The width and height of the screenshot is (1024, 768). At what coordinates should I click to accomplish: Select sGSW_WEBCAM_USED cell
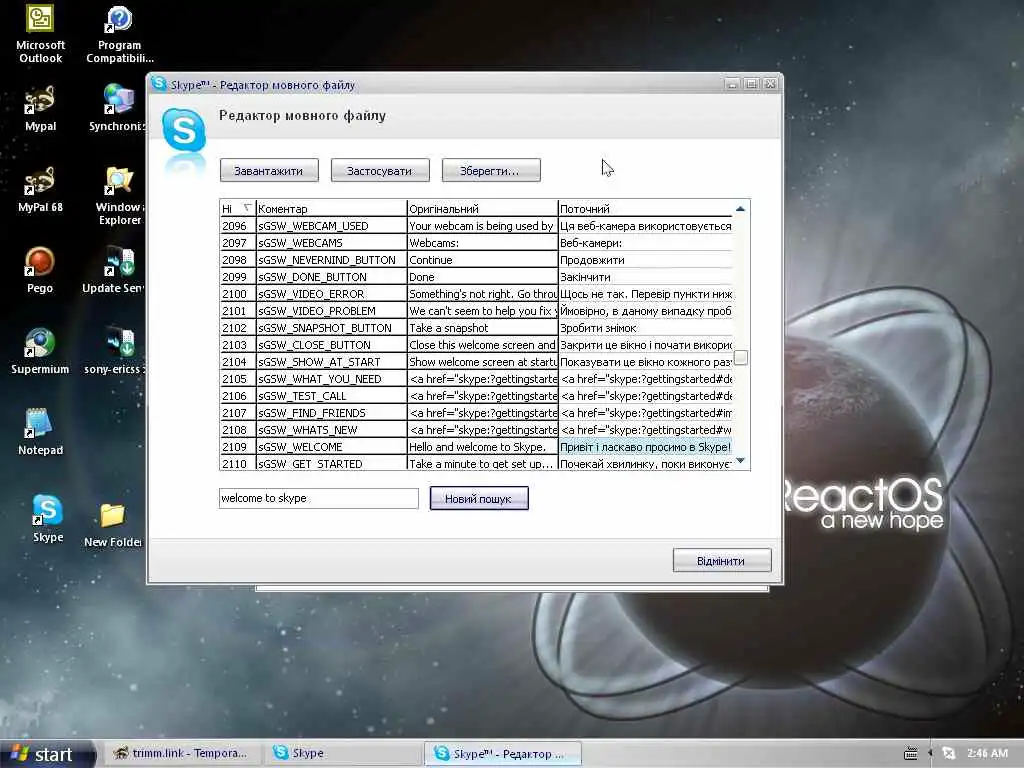click(331, 226)
